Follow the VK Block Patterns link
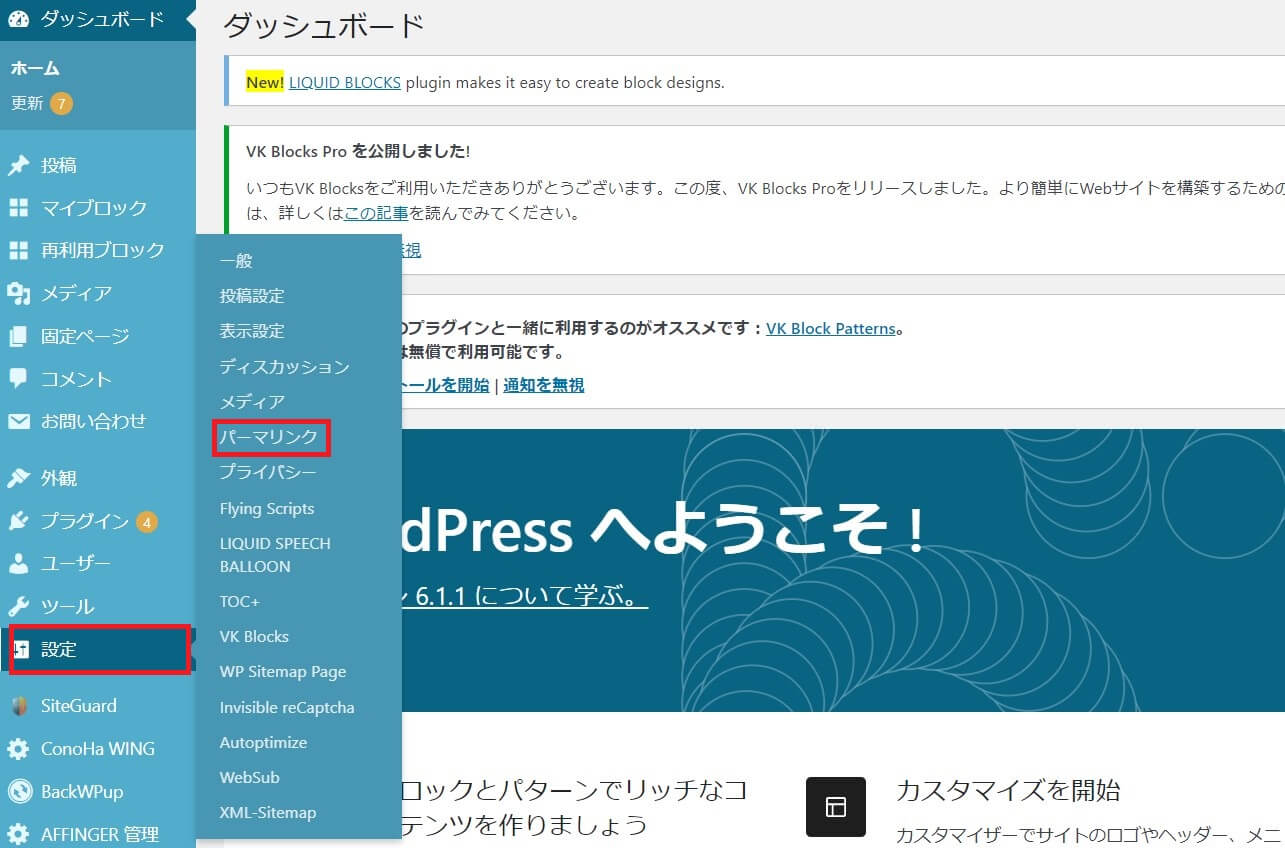Screen dimensions: 1285x848 coord(831,328)
